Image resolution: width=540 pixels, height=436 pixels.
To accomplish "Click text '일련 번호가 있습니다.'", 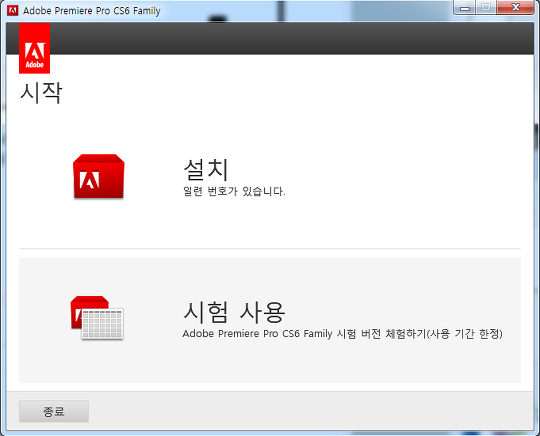I will (234, 191).
